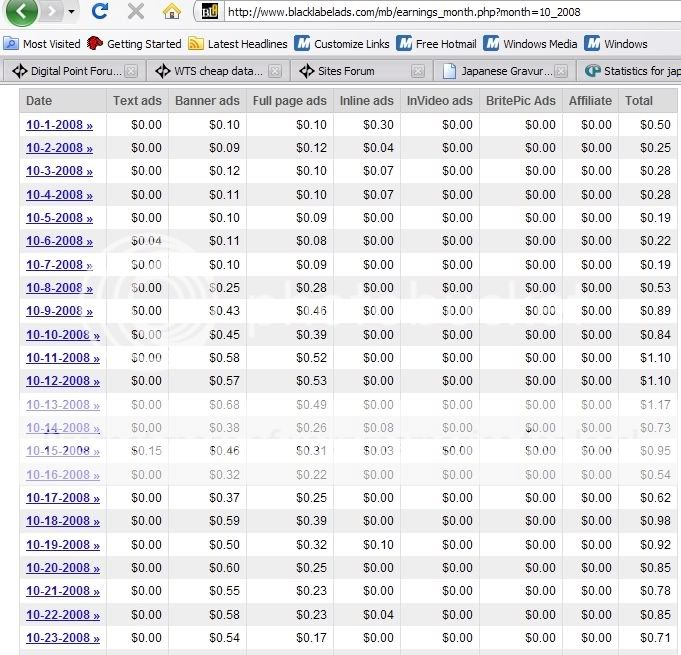Click the Latest Headlines RSS icon
Viewport: 681px width, 655px height.
pyautogui.click(x=196, y=44)
